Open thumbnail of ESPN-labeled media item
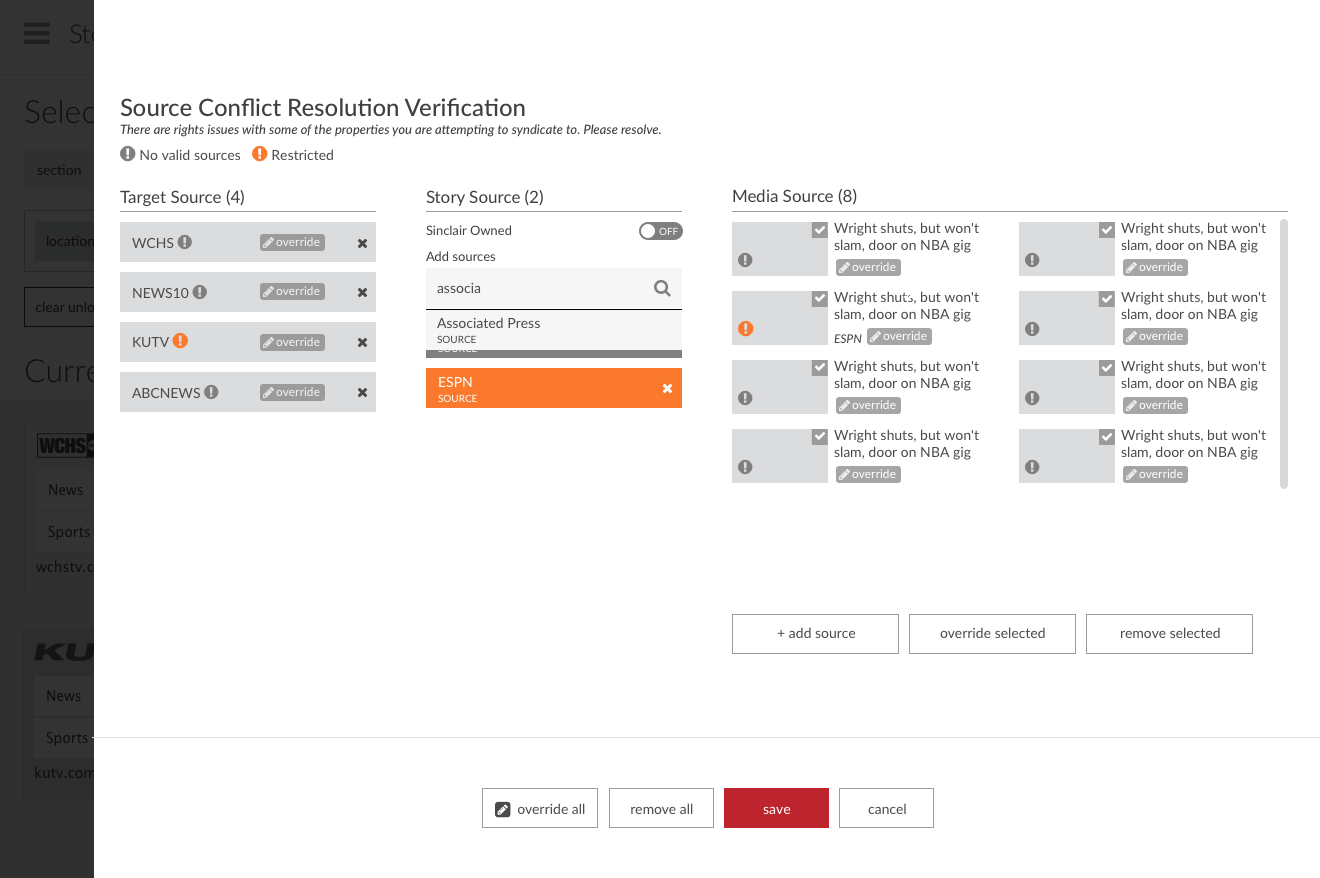 (x=780, y=318)
